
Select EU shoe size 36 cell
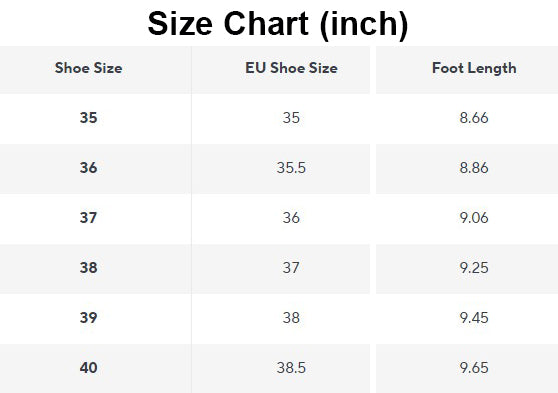(291, 218)
